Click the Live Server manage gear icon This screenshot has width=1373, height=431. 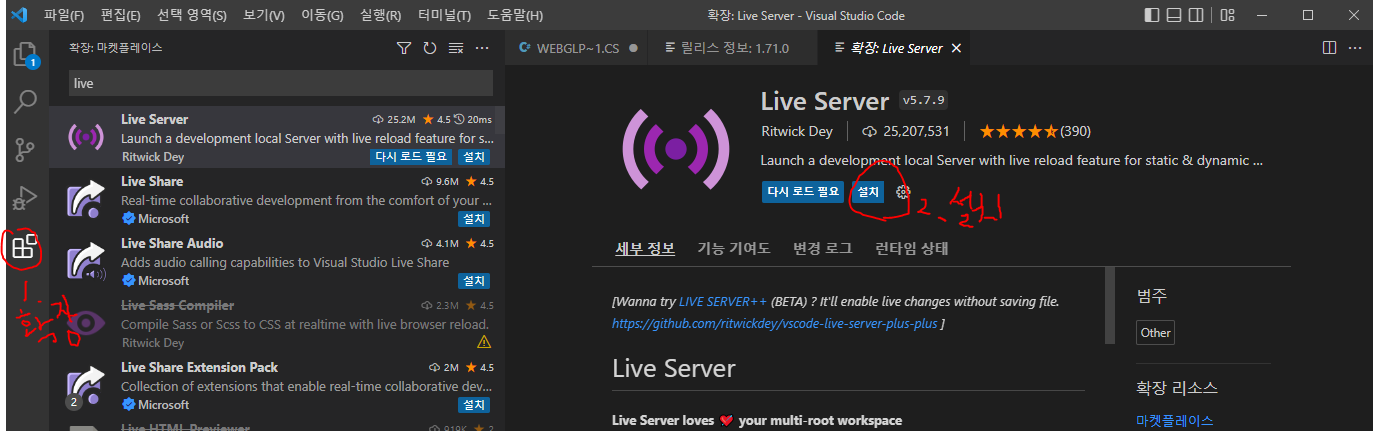tap(903, 191)
